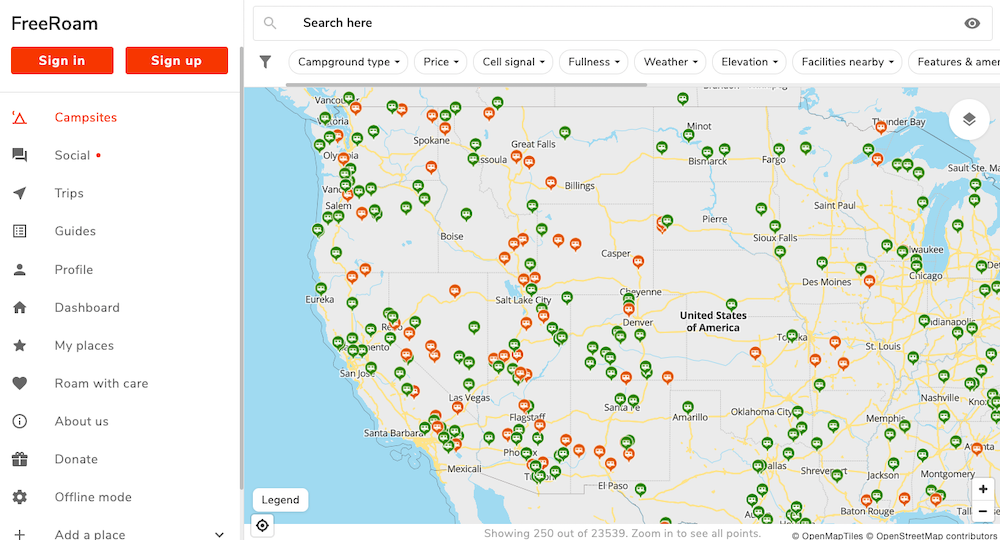
Task: Click the Dashboard home icon
Action: click(x=20, y=307)
